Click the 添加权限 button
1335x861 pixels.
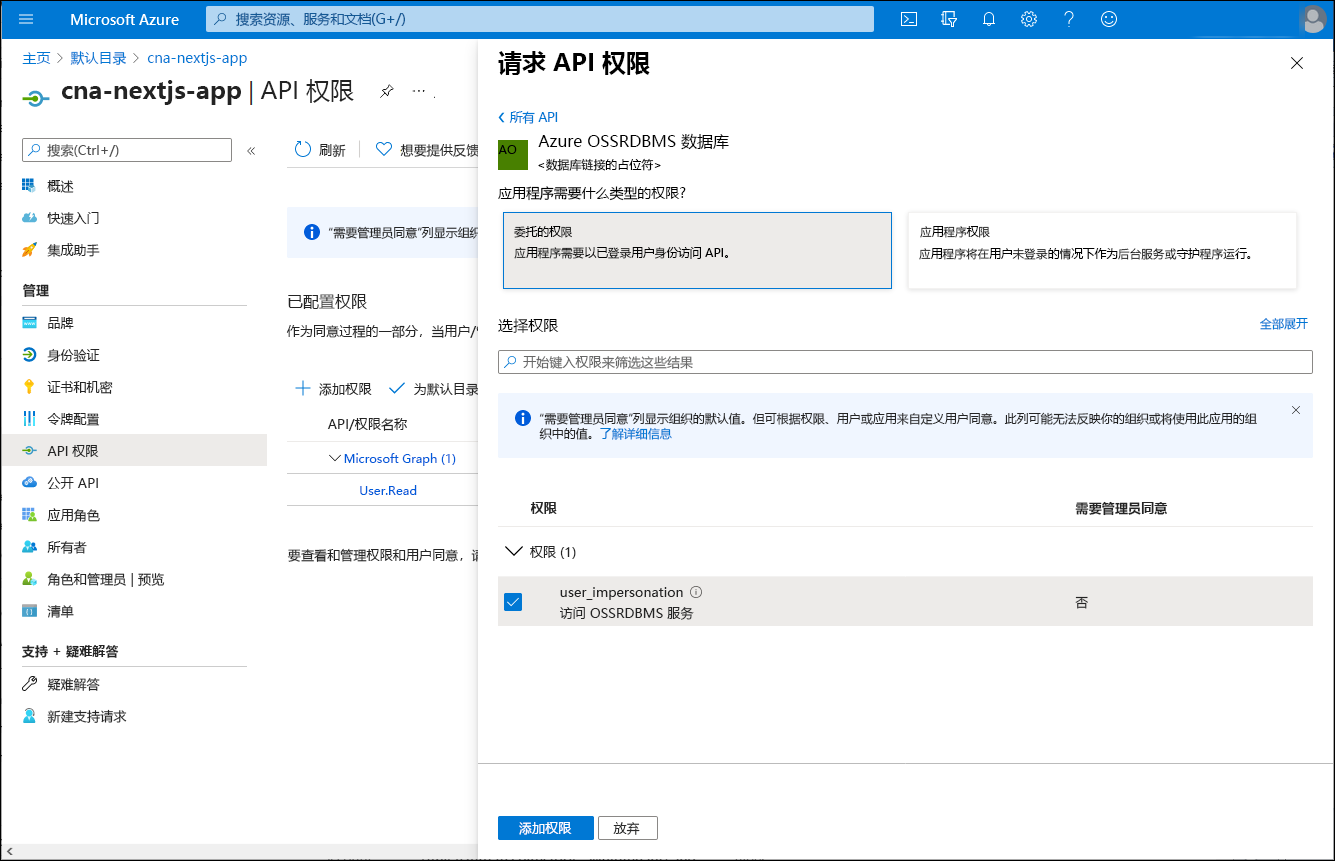pyautogui.click(x=545, y=828)
